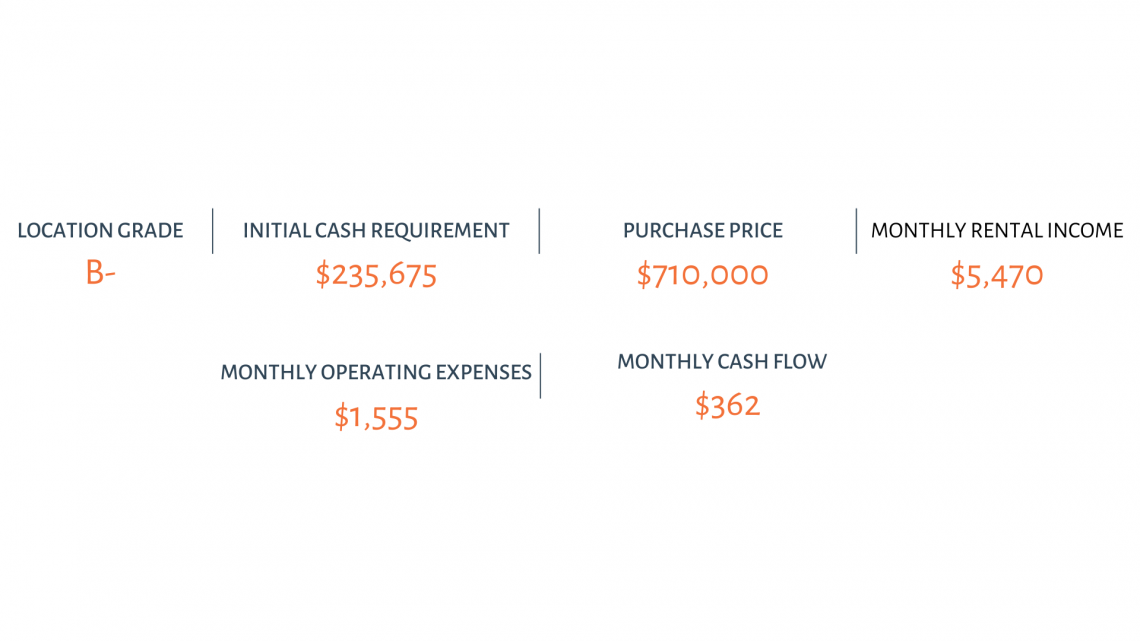
Task: Click divider line after INITIAL CASH REQUIREMENT
Action: (x=539, y=231)
